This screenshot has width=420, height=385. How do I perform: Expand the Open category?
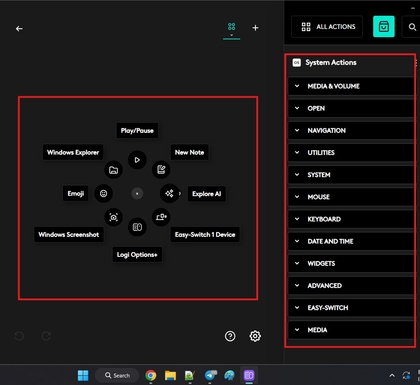351,108
